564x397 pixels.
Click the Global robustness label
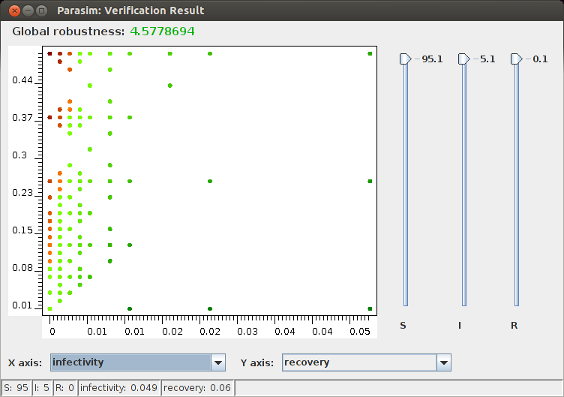(68, 31)
